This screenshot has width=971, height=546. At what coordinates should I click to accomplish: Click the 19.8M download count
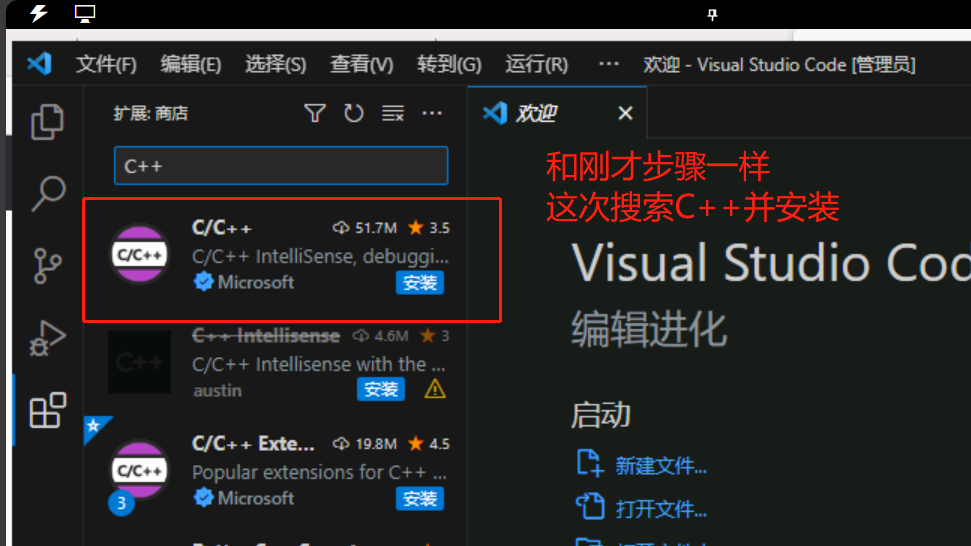[x=375, y=444]
